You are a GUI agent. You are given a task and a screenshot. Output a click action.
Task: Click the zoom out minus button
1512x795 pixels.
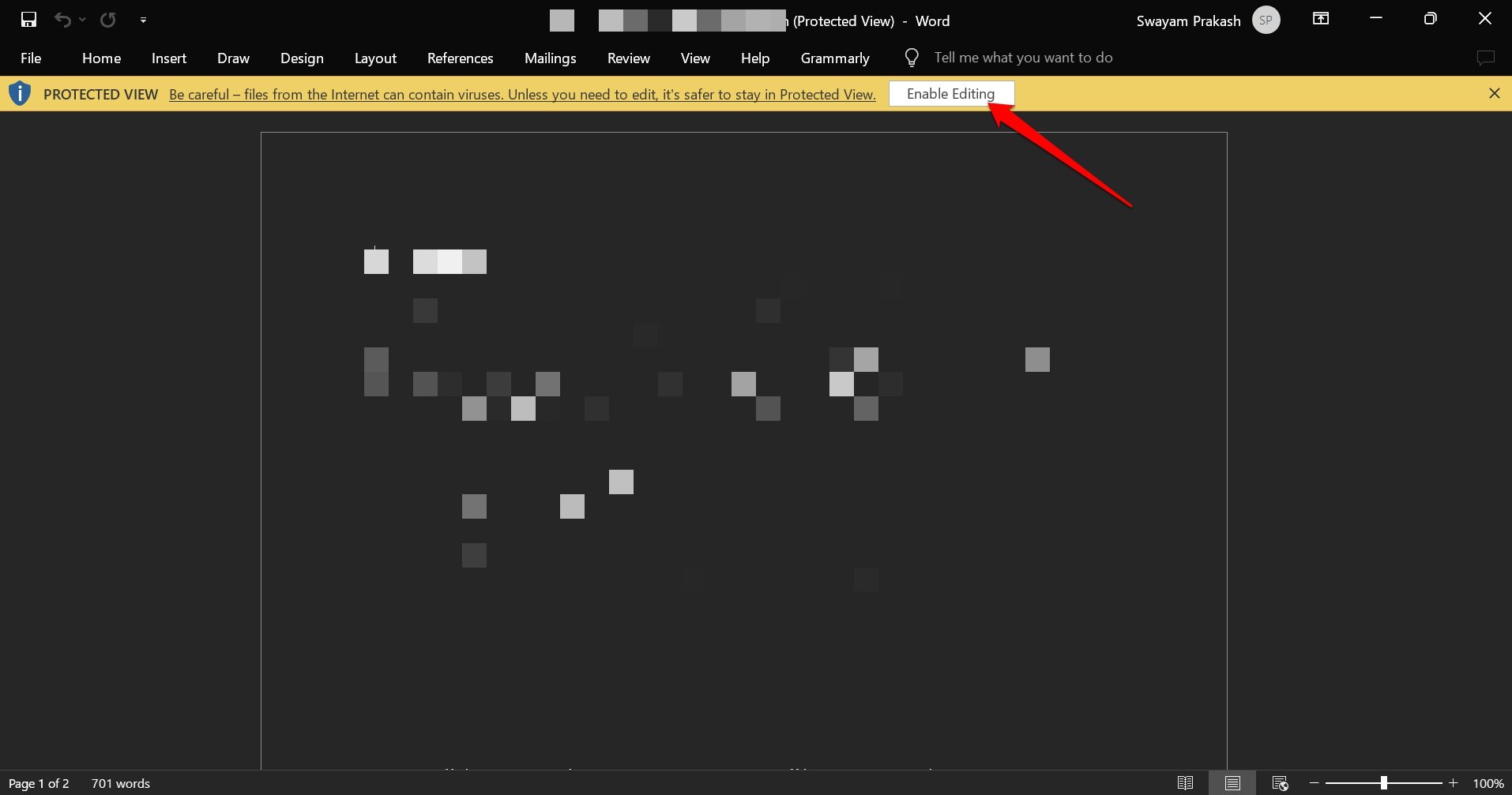(1315, 783)
